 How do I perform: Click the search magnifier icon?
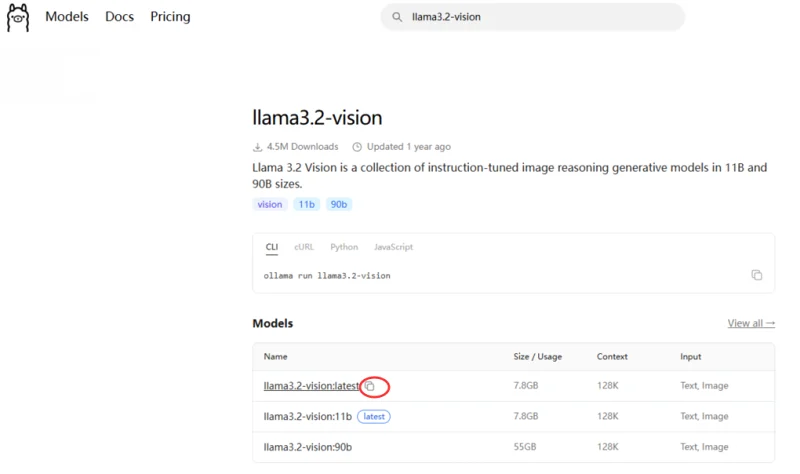pyautogui.click(x=397, y=17)
